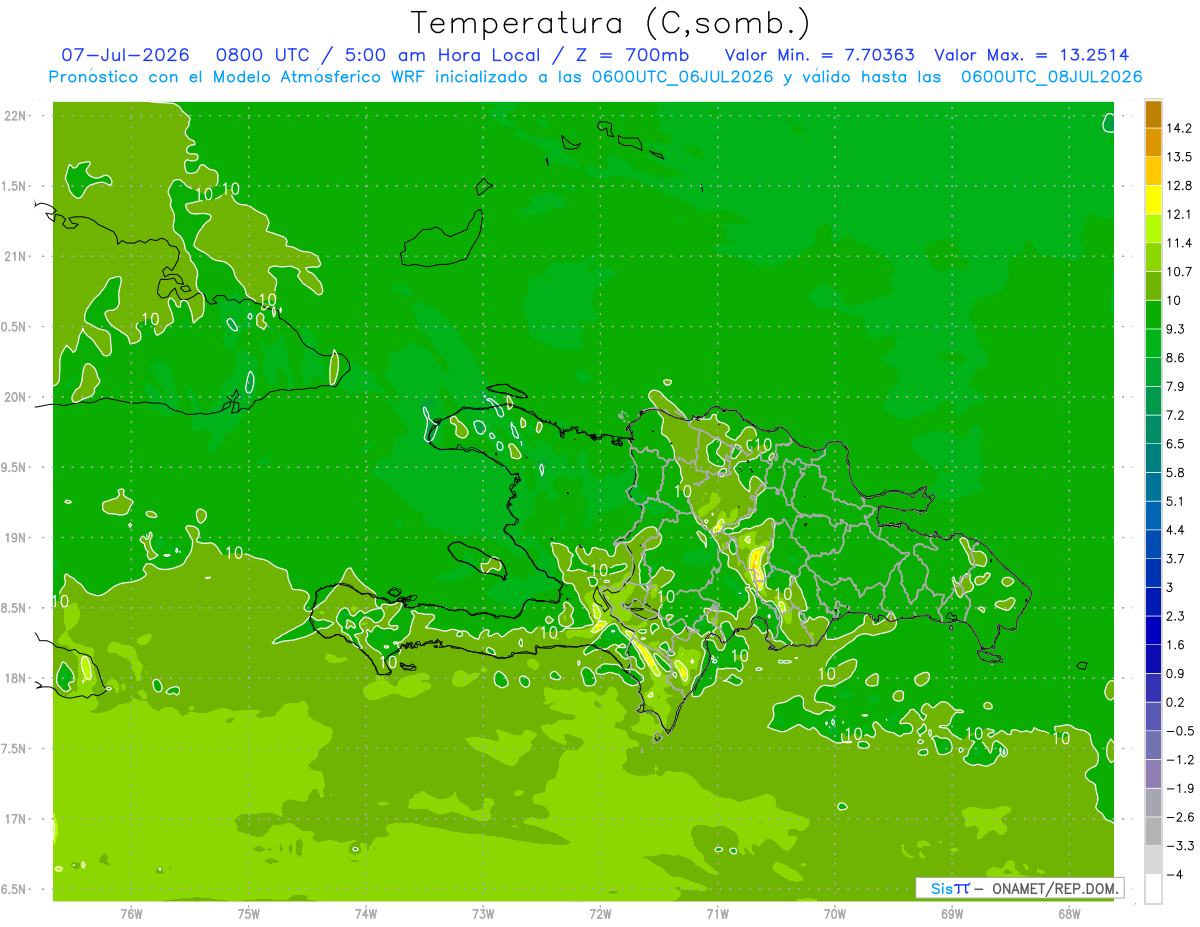
Task: Click the orange swatch between 13.5 and 14.2
Action: click(1153, 142)
